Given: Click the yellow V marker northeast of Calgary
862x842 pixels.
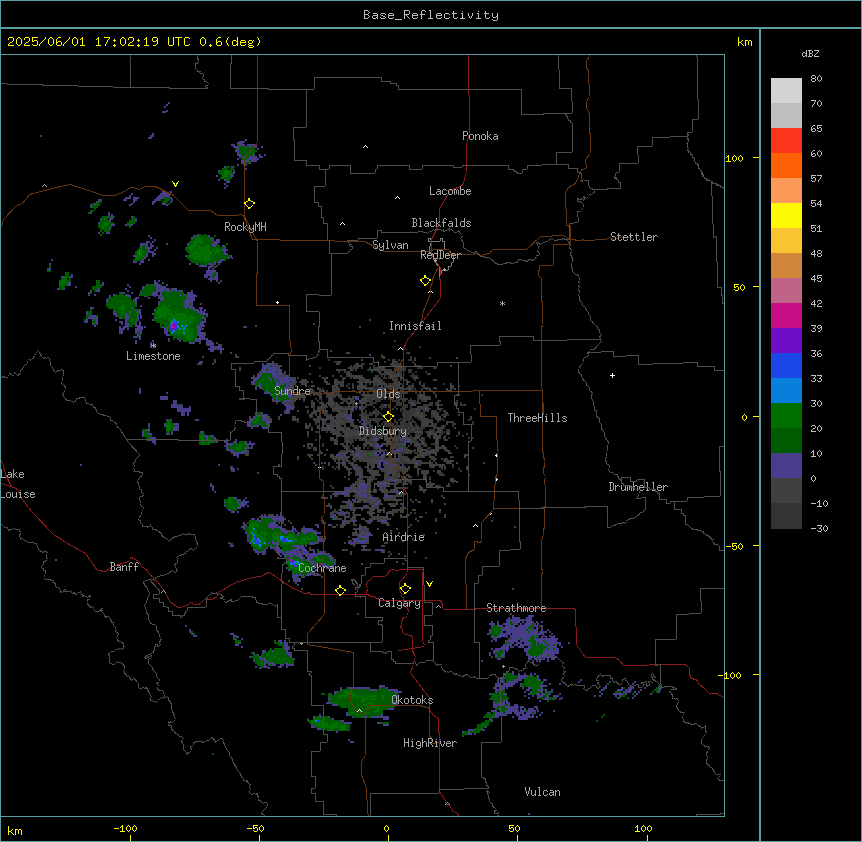Looking at the screenshot, I should [x=429, y=584].
